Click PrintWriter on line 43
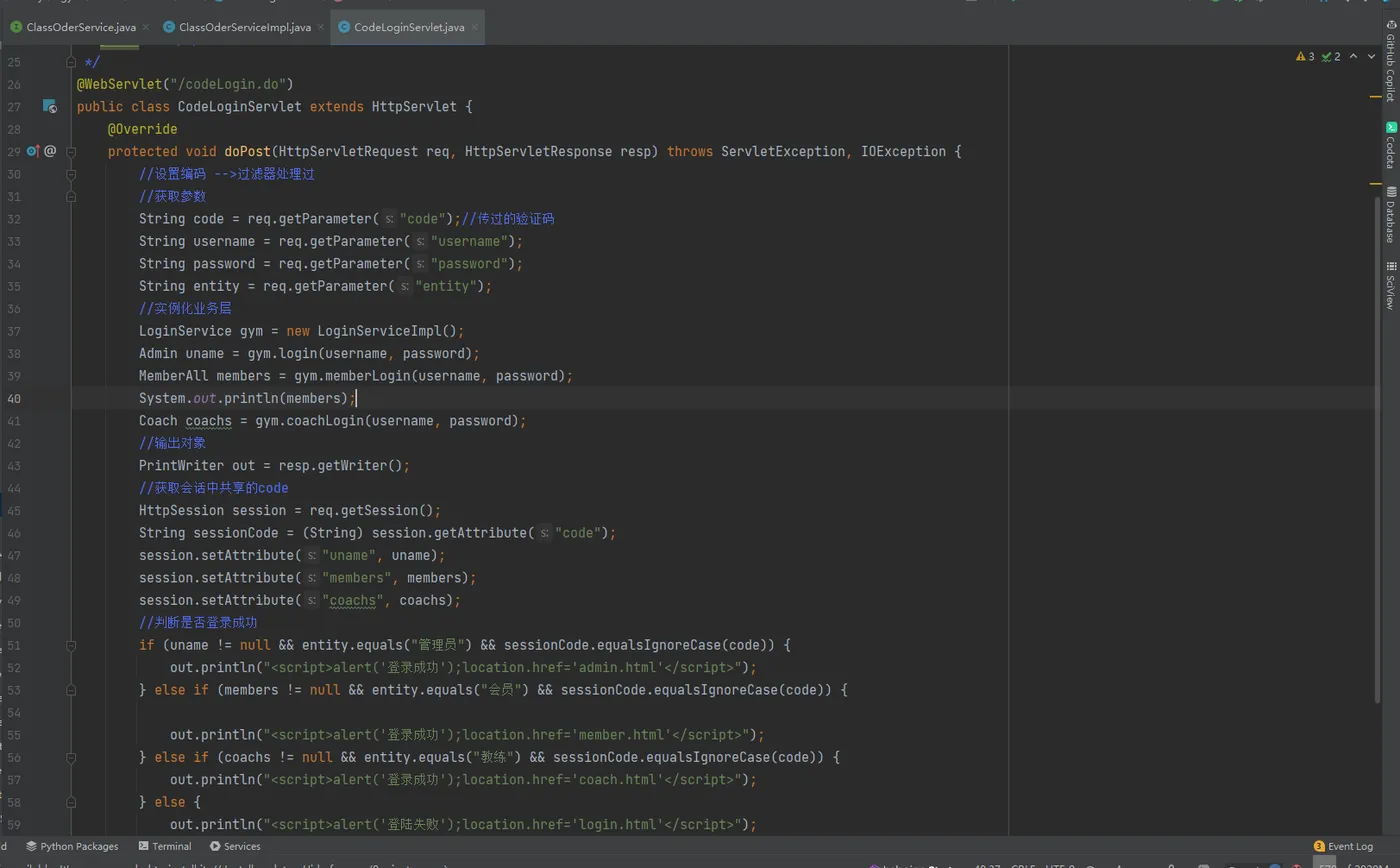The width and height of the screenshot is (1400, 868). click(x=181, y=466)
